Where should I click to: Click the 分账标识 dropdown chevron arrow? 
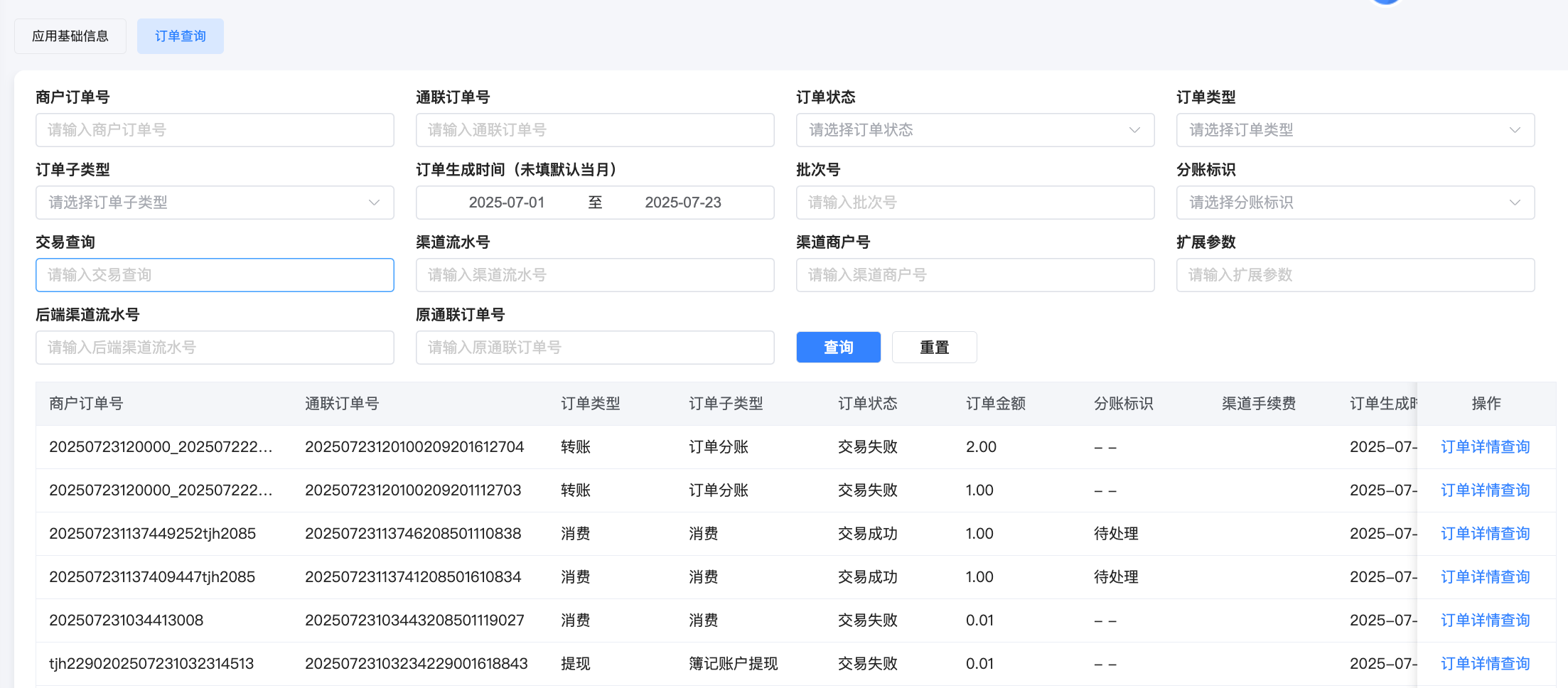(1515, 203)
